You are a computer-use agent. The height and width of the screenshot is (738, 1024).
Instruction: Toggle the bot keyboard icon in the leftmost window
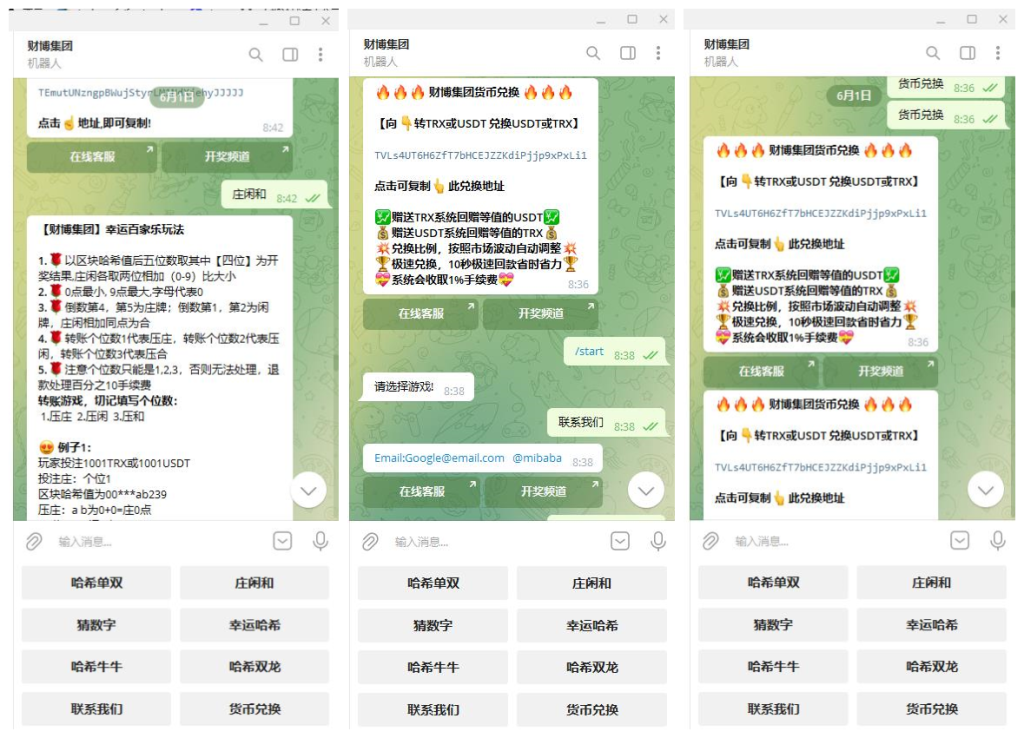[x=283, y=541]
